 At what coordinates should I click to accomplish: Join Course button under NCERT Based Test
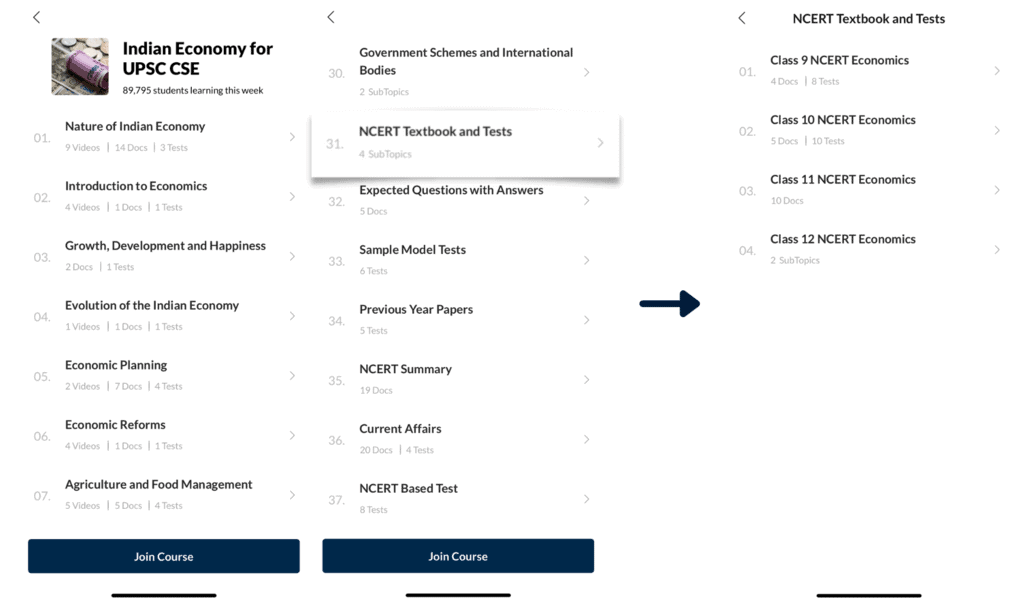pyautogui.click(x=458, y=557)
